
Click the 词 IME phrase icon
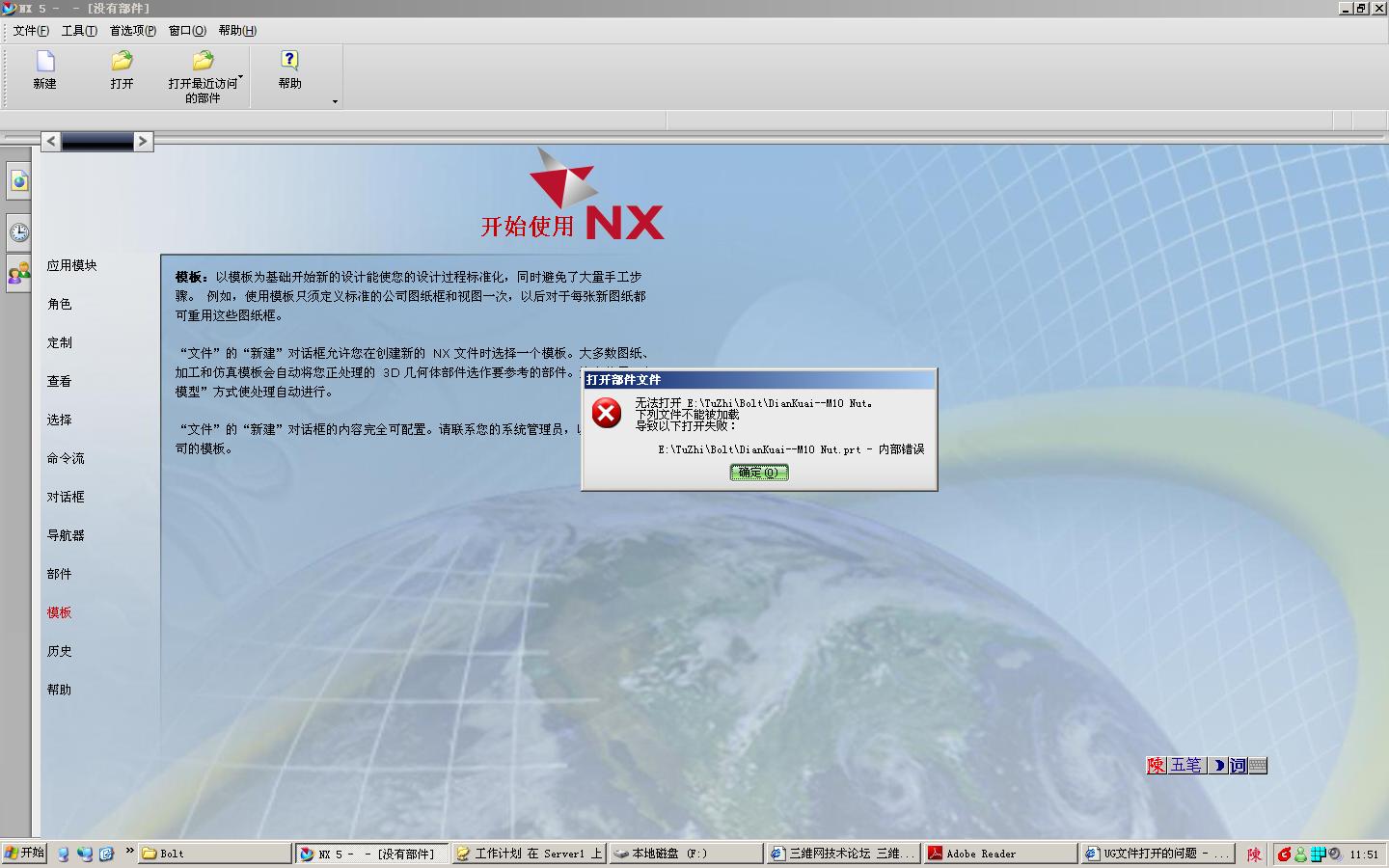(1238, 765)
